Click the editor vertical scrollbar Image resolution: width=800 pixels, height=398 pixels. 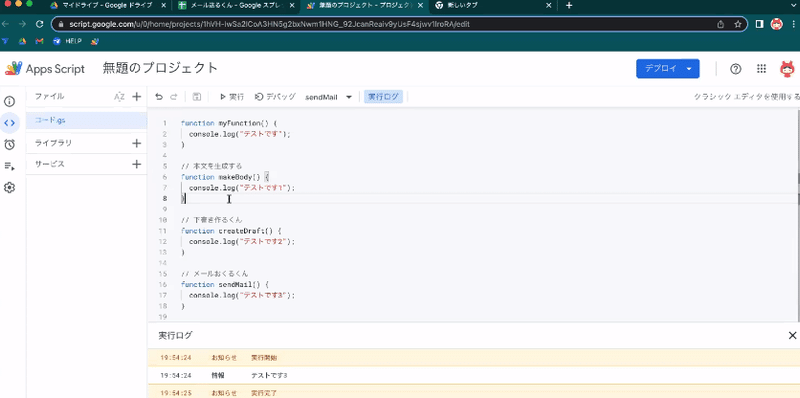click(797, 214)
